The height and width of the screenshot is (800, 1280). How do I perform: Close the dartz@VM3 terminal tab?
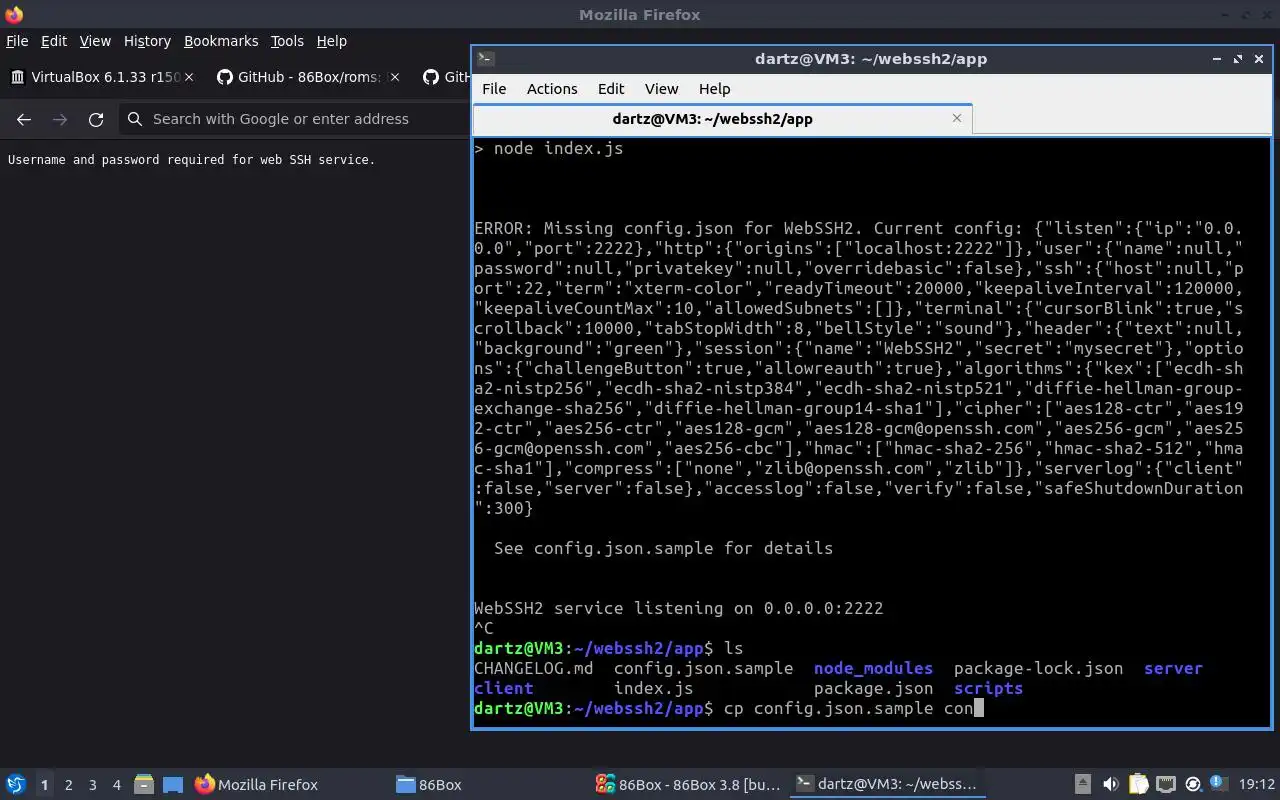[x=956, y=118]
